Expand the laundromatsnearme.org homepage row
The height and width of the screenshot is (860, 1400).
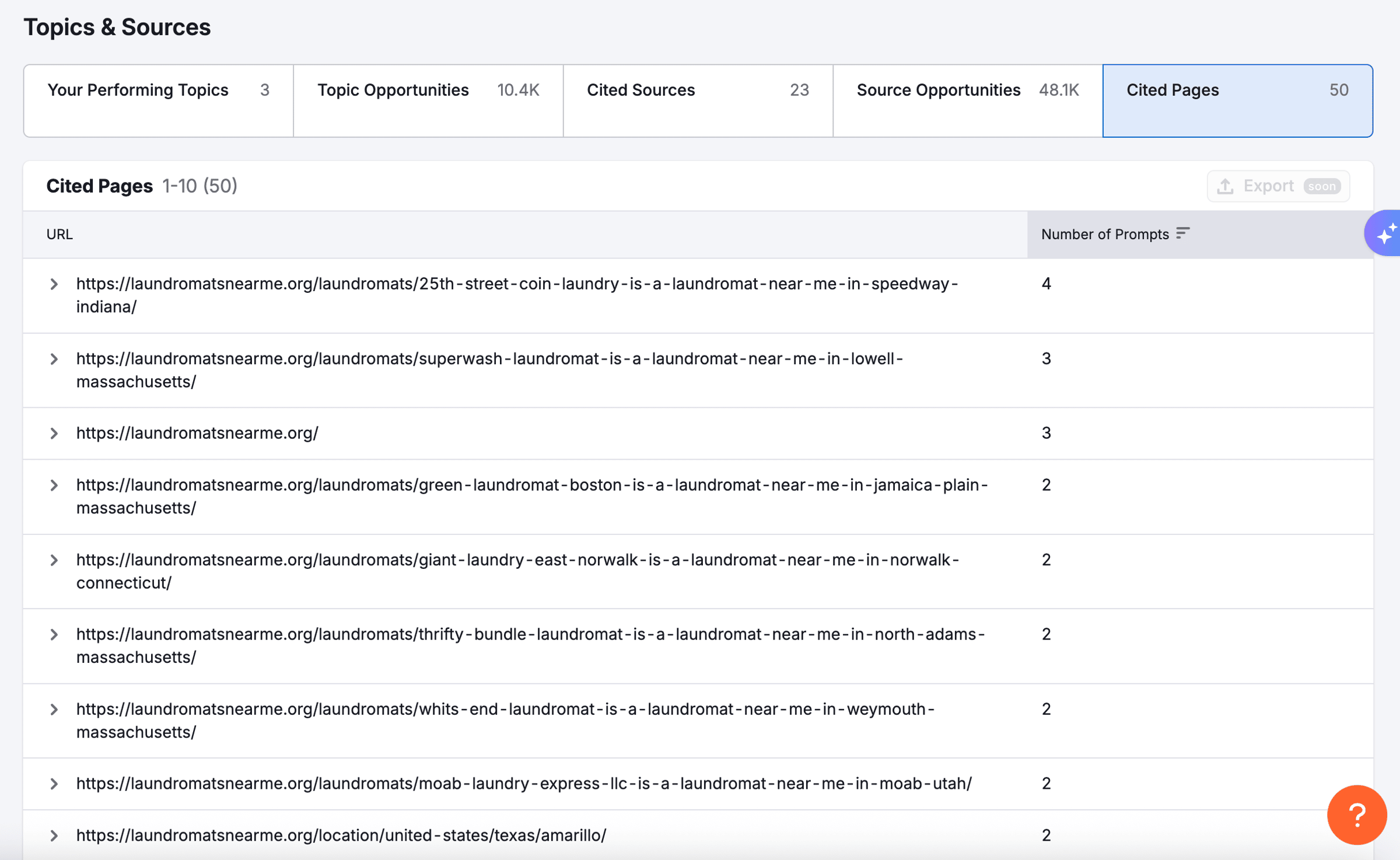(54, 434)
